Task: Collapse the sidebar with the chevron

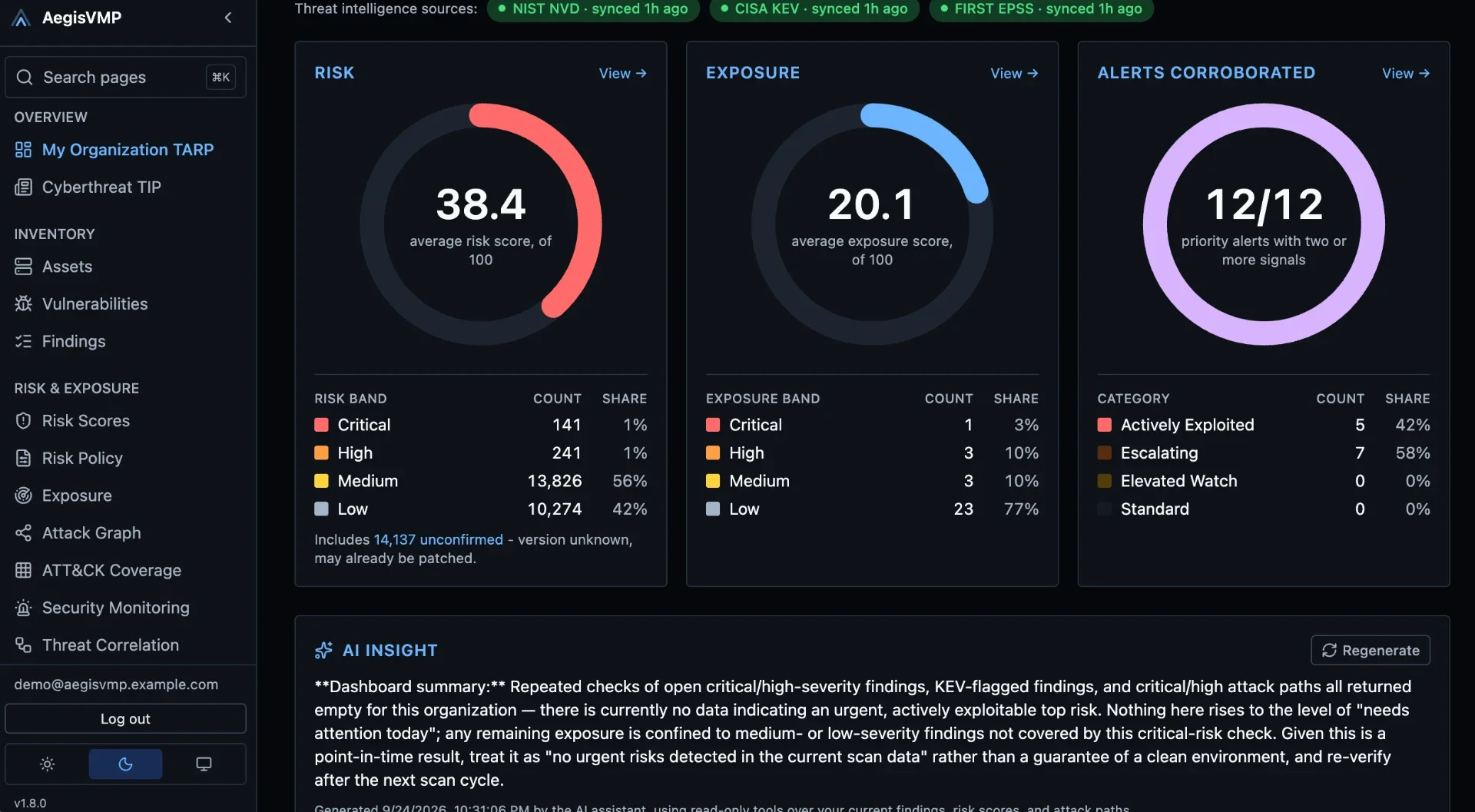Action: pos(228,18)
